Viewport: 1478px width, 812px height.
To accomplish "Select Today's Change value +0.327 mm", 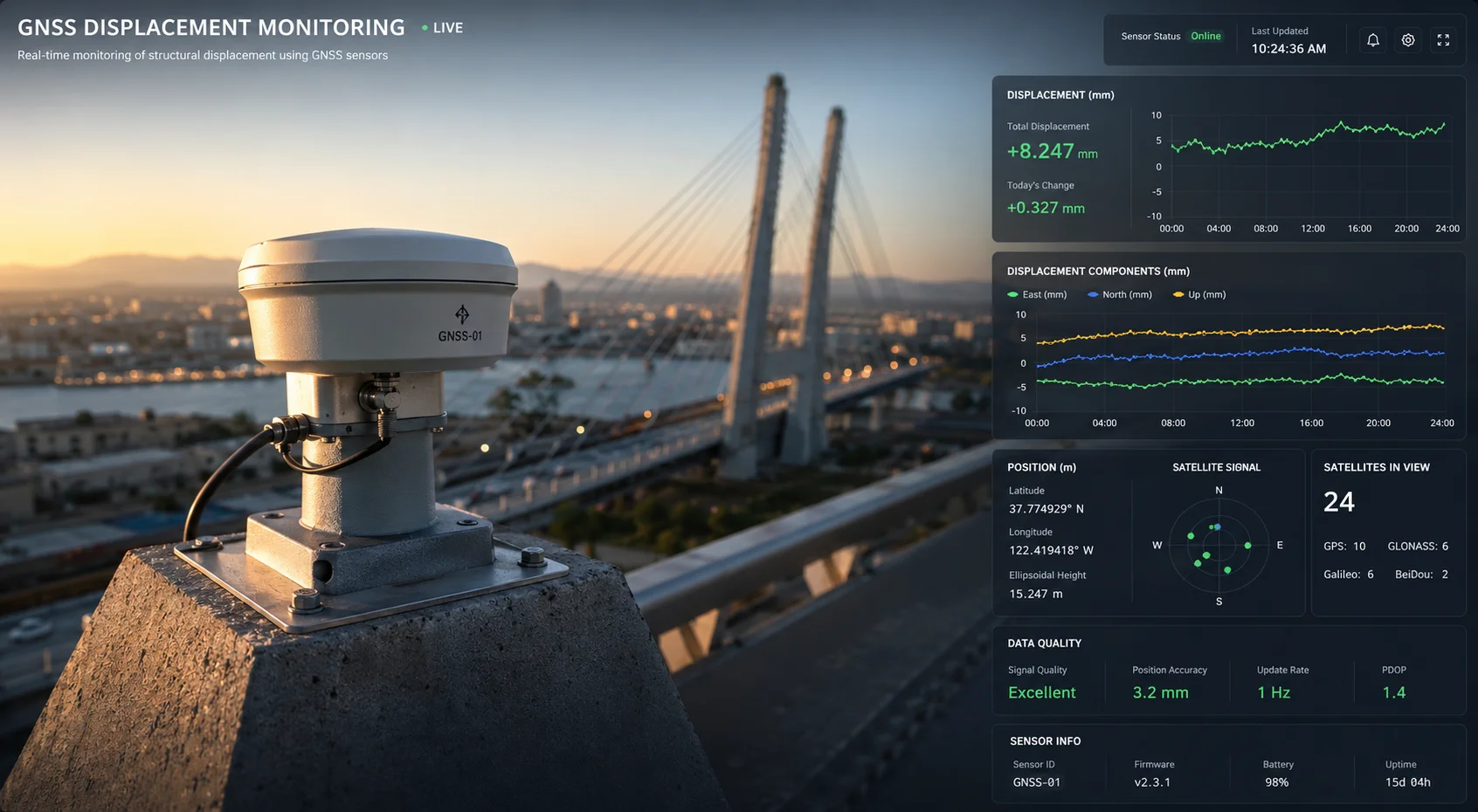I will click(x=1046, y=208).
